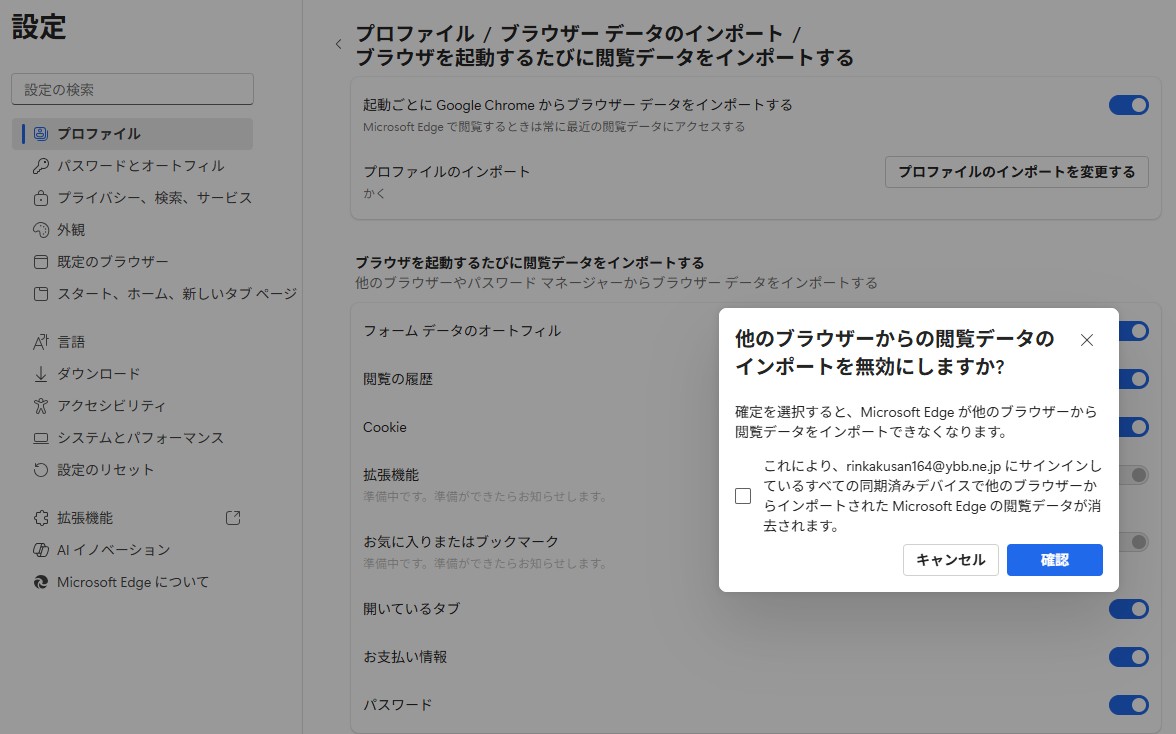Toggle Google Chrome import on every launch

1128,105
